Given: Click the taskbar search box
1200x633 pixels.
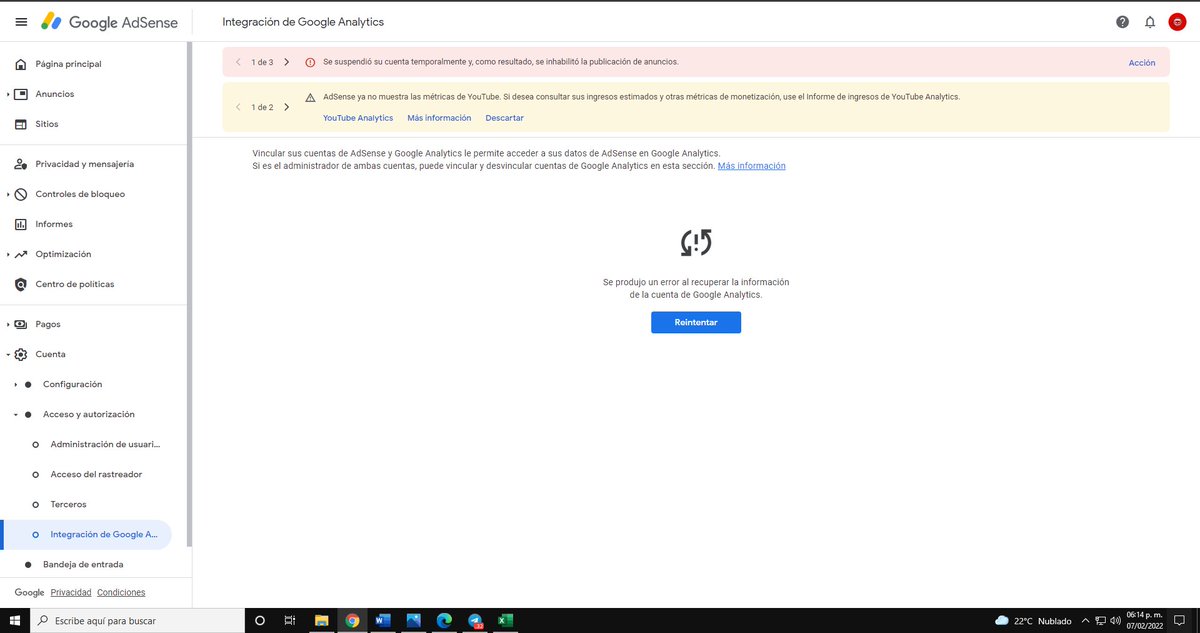Looking at the screenshot, I should [x=135, y=620].
